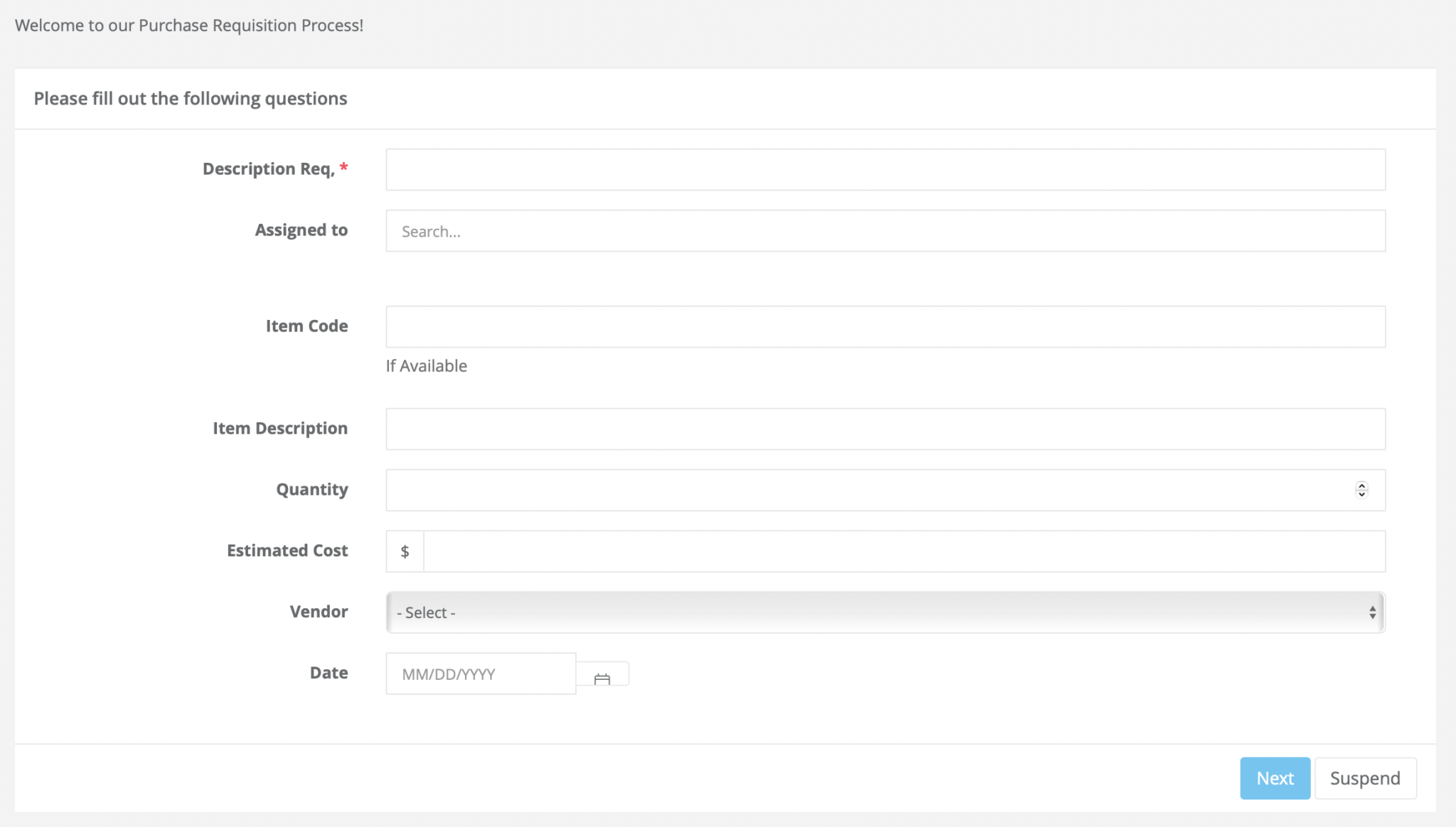Open the Vendor - Select - dropdown

[884, 612]
